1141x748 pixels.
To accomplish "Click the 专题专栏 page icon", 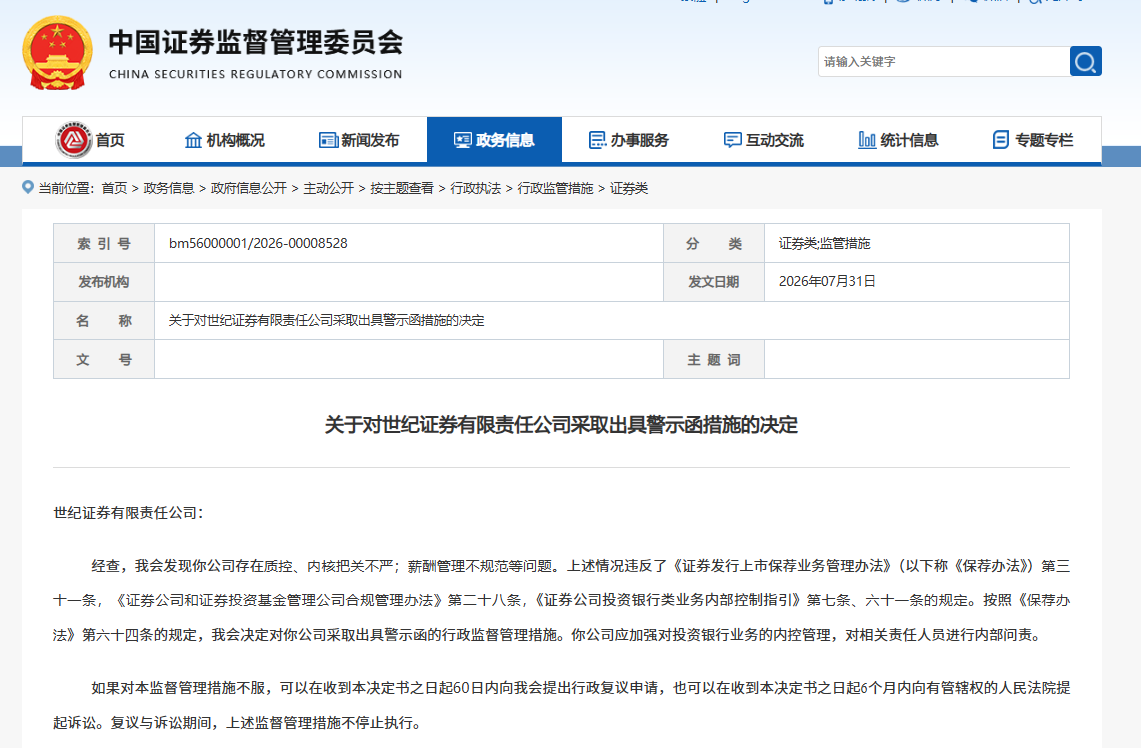I will [1001, 140].
